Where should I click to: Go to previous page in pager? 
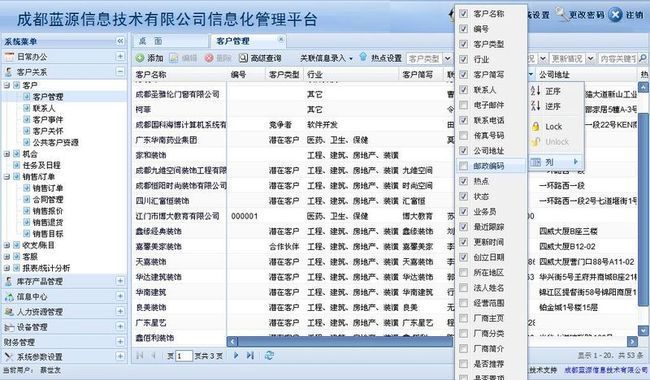[153, 356]
